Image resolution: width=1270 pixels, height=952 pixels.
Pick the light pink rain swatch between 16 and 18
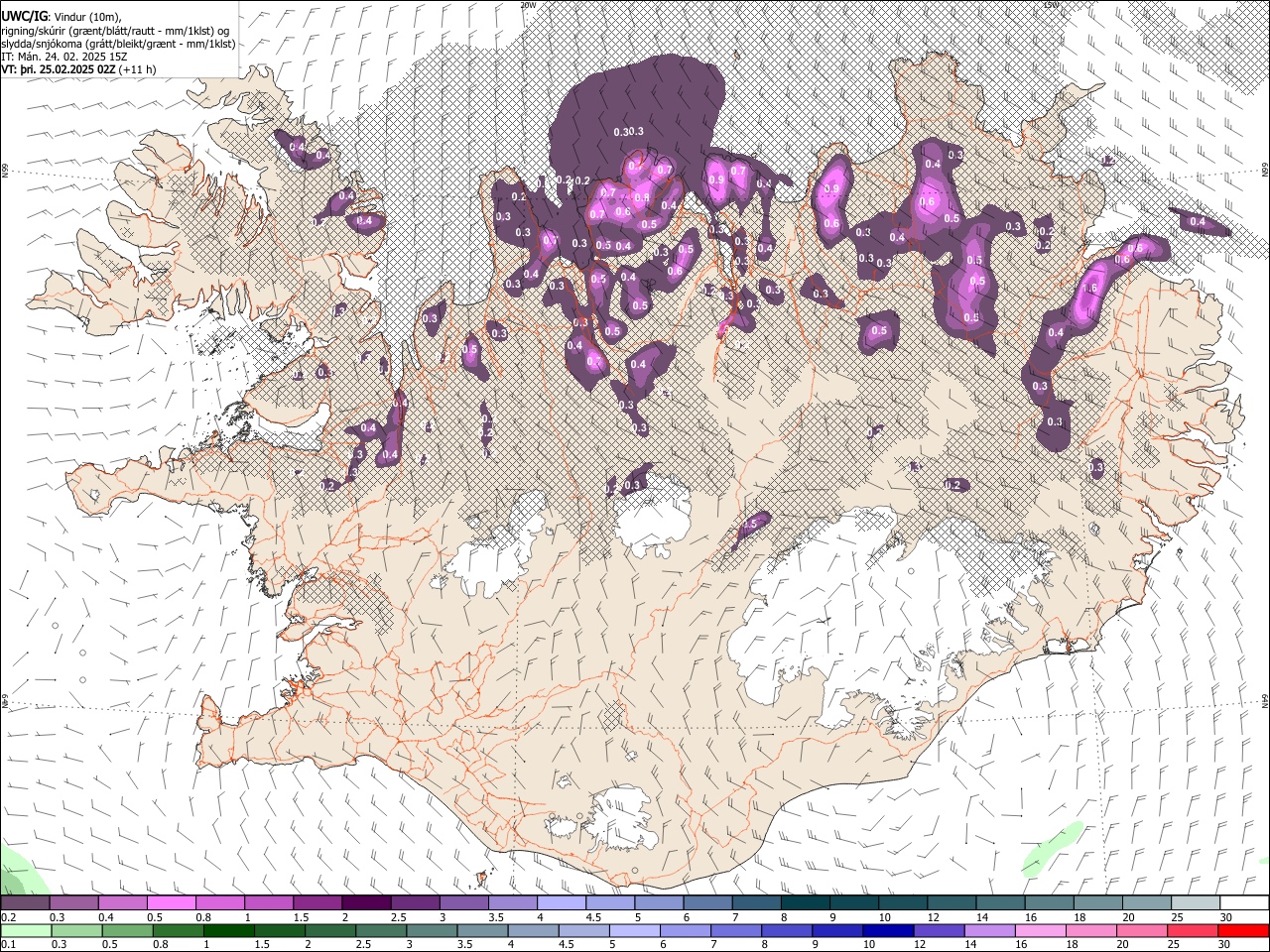tap(1039, 930)
